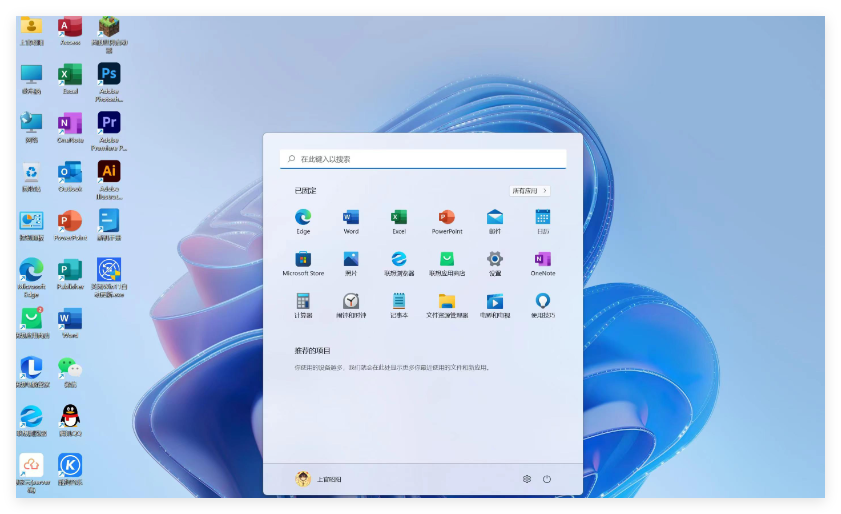This screenshot has width=841, height=514.
Task: Click the 所有应用 all apps button
Action: tap(529, 190)
